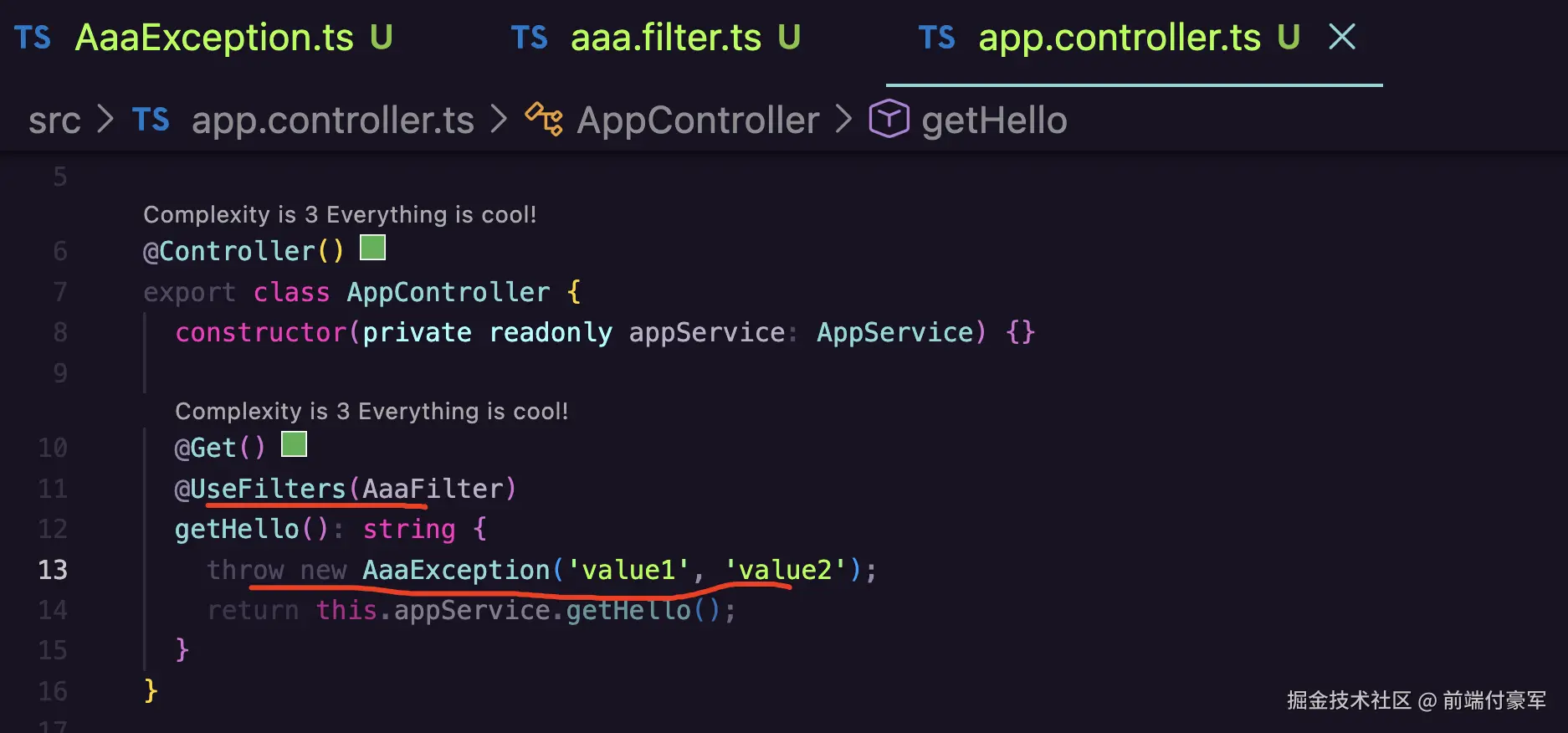
Task: Click line number 13 in the gutter
Action: pyautogui.click(x=53, y=570)
